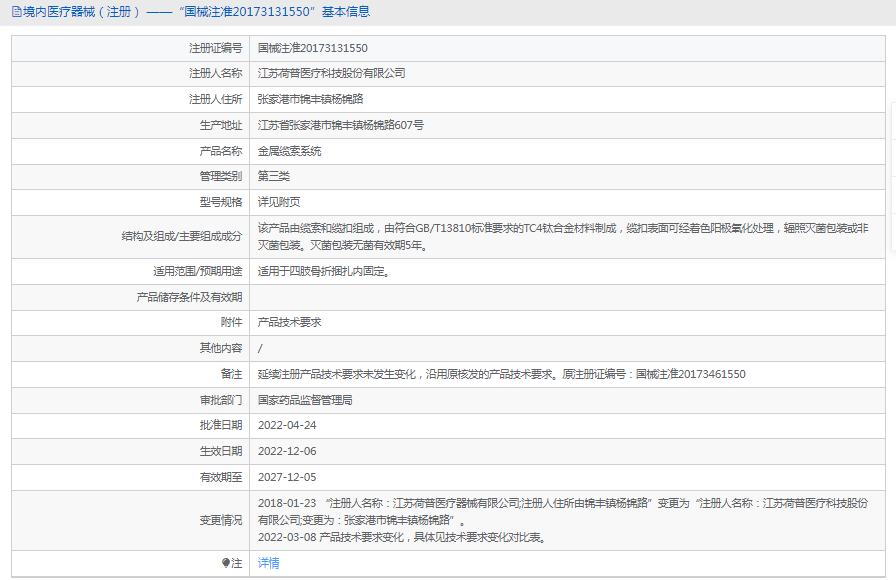Click the 附件 row label
The height and width of the screenshot is (580, 896).
231,322
